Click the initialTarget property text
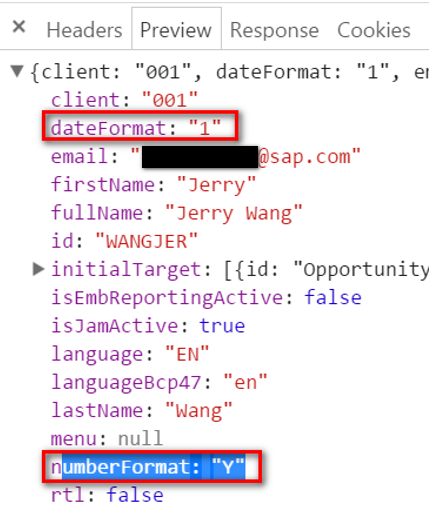 tap(239, 269)
